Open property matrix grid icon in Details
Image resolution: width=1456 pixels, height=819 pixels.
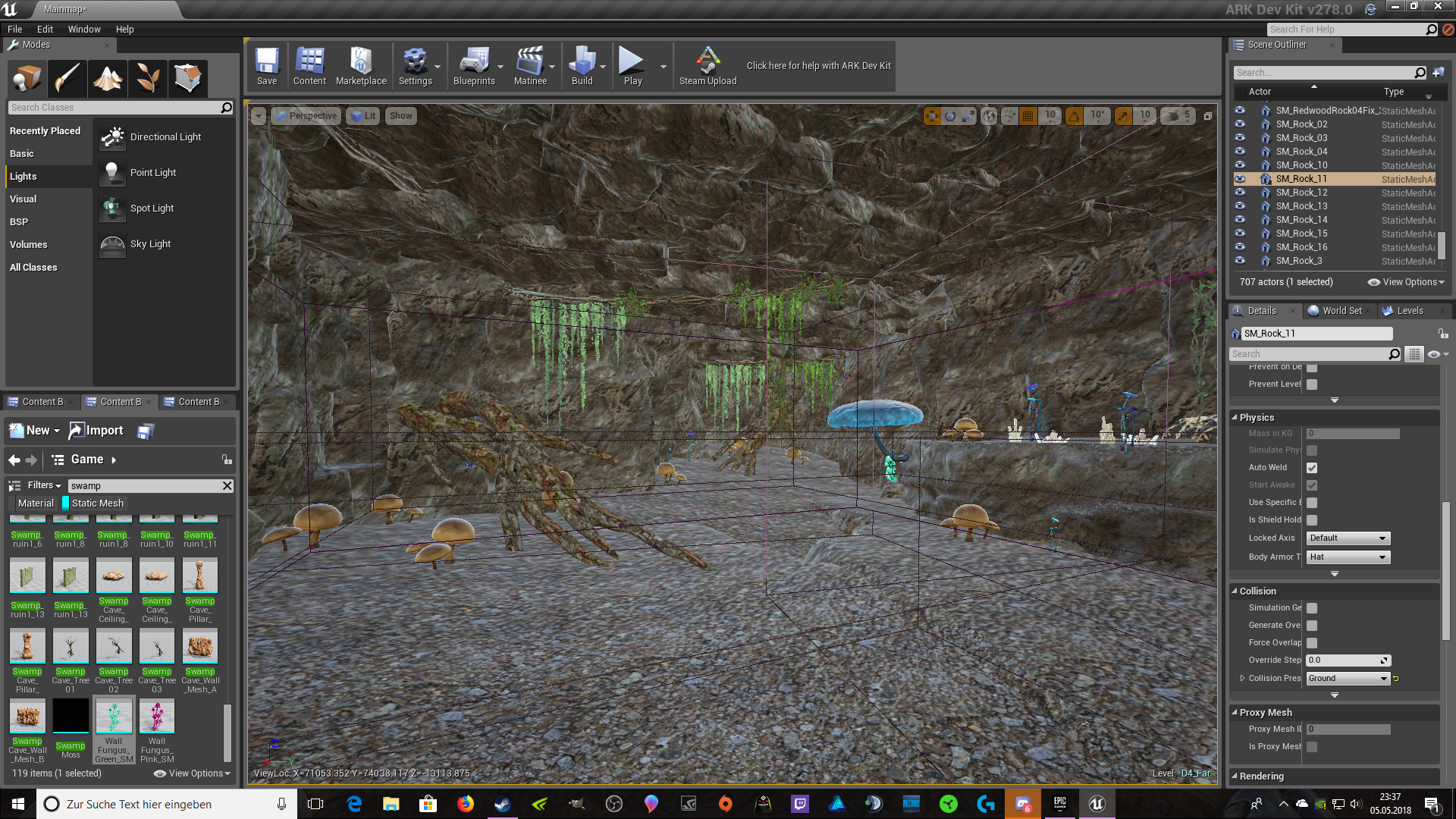[1414, 354]
